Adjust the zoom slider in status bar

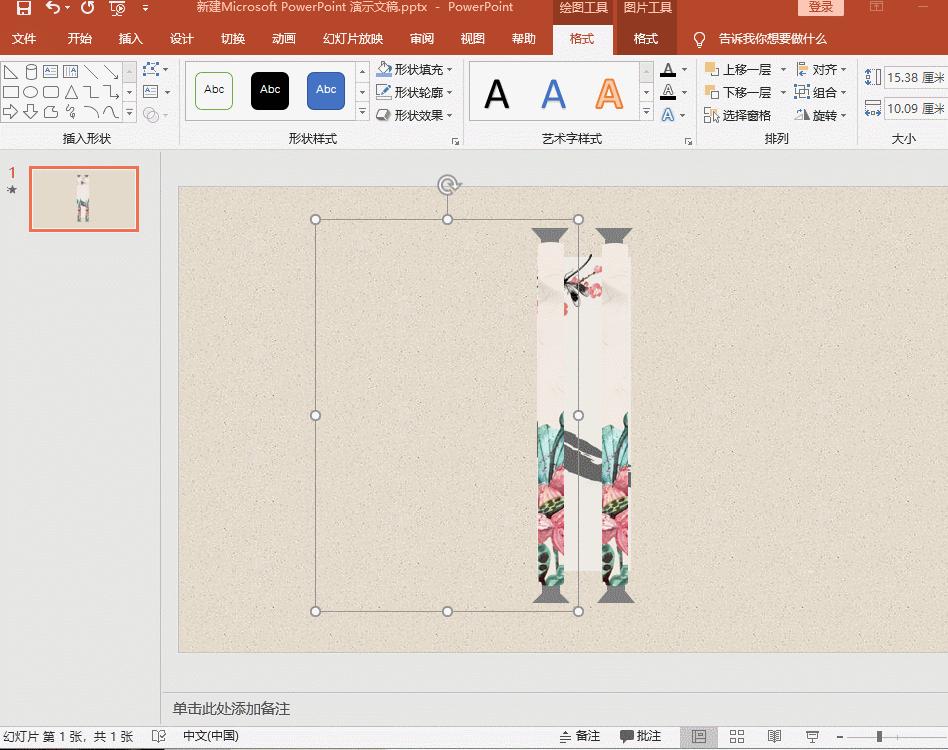click(880, 735)
